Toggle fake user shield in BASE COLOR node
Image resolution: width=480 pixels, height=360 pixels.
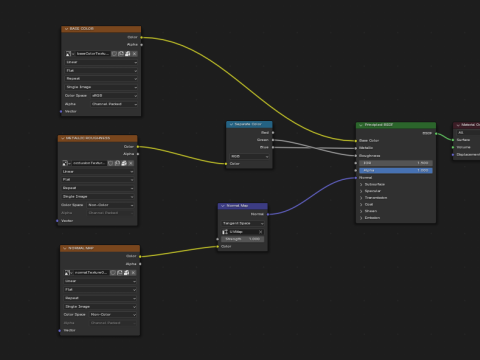pyautogui.click(x=114, y=54)
